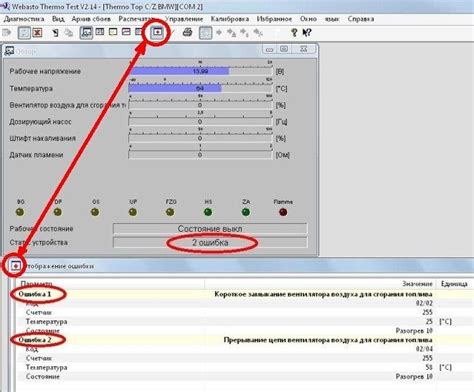
Task: Open the Управление menu
Action: tap(184, 19)
